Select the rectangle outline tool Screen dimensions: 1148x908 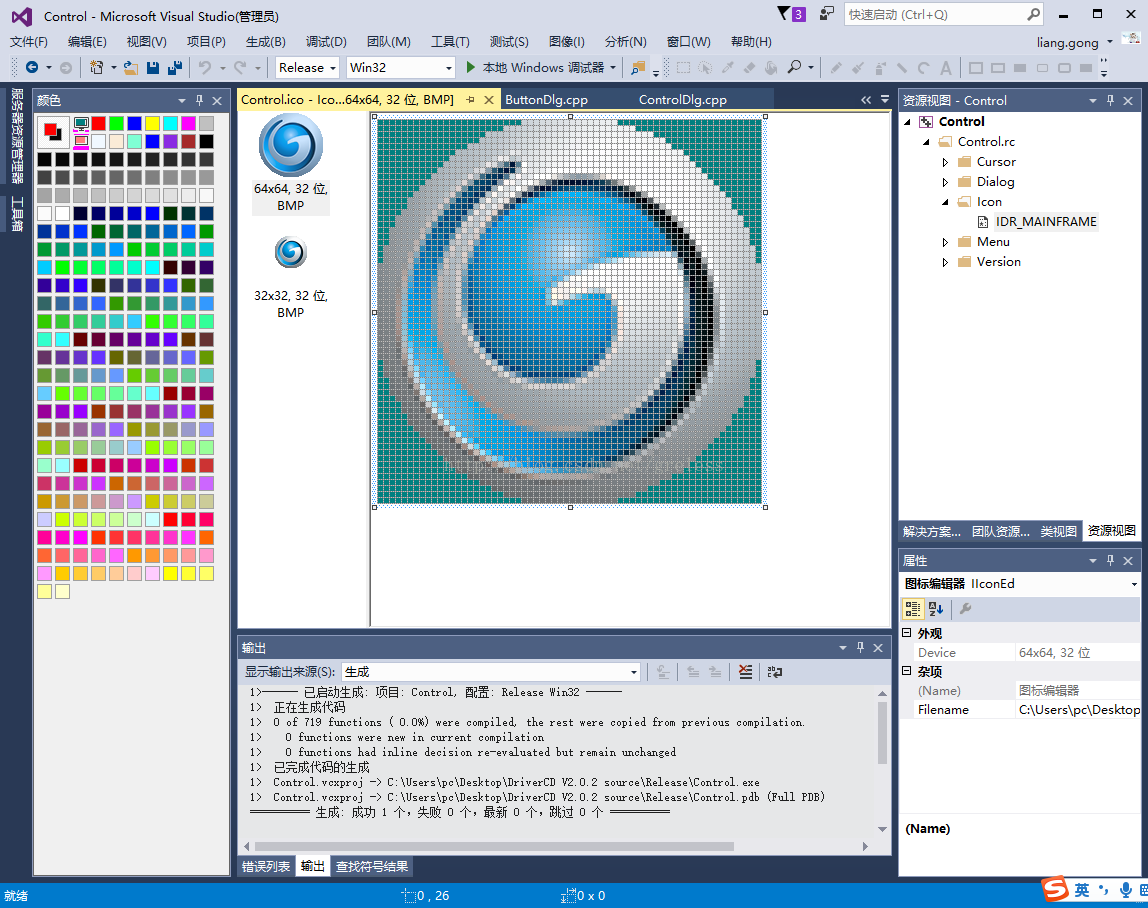tap(975, 68)
